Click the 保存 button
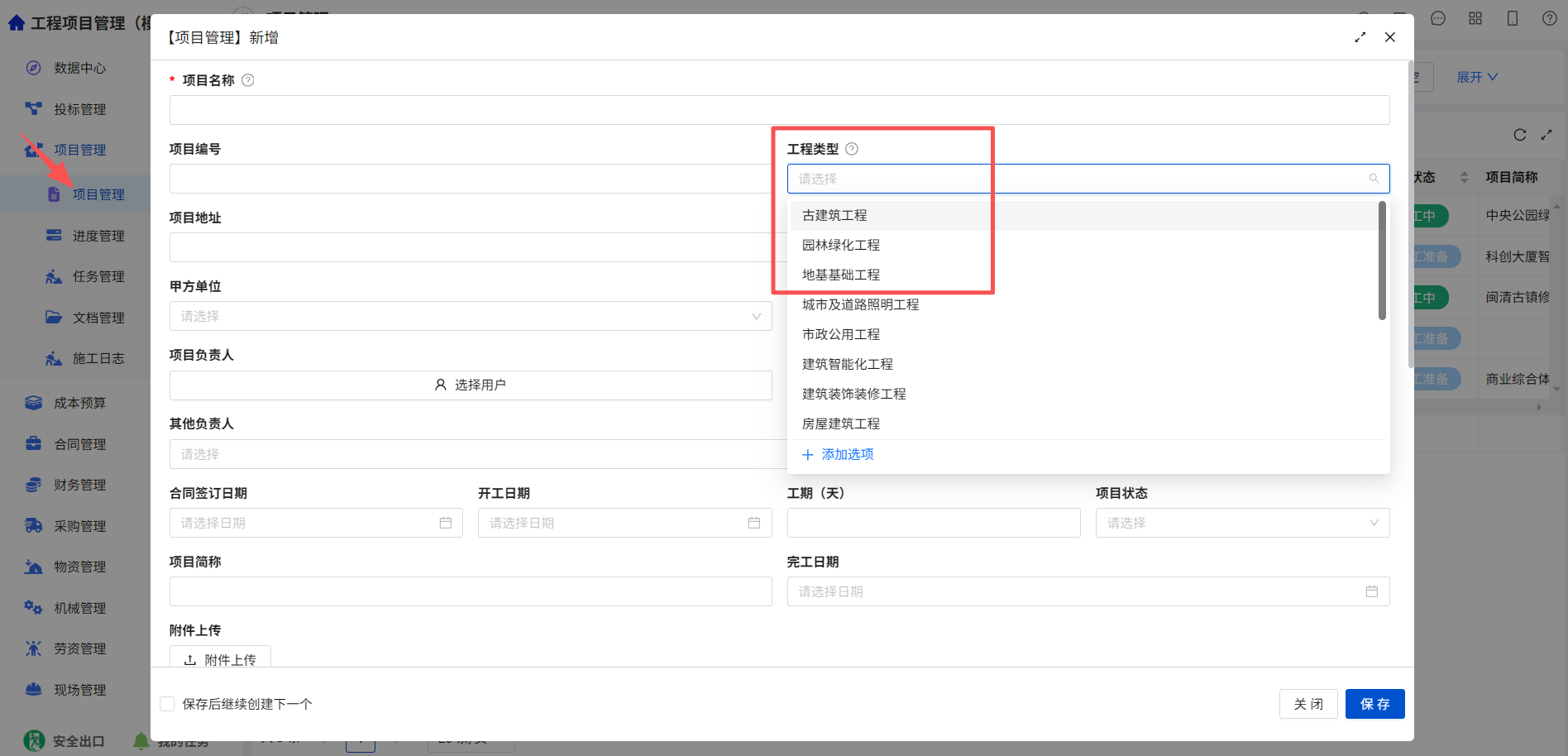The width and height of the screenshot is (1568, 756). point(1374,704)
